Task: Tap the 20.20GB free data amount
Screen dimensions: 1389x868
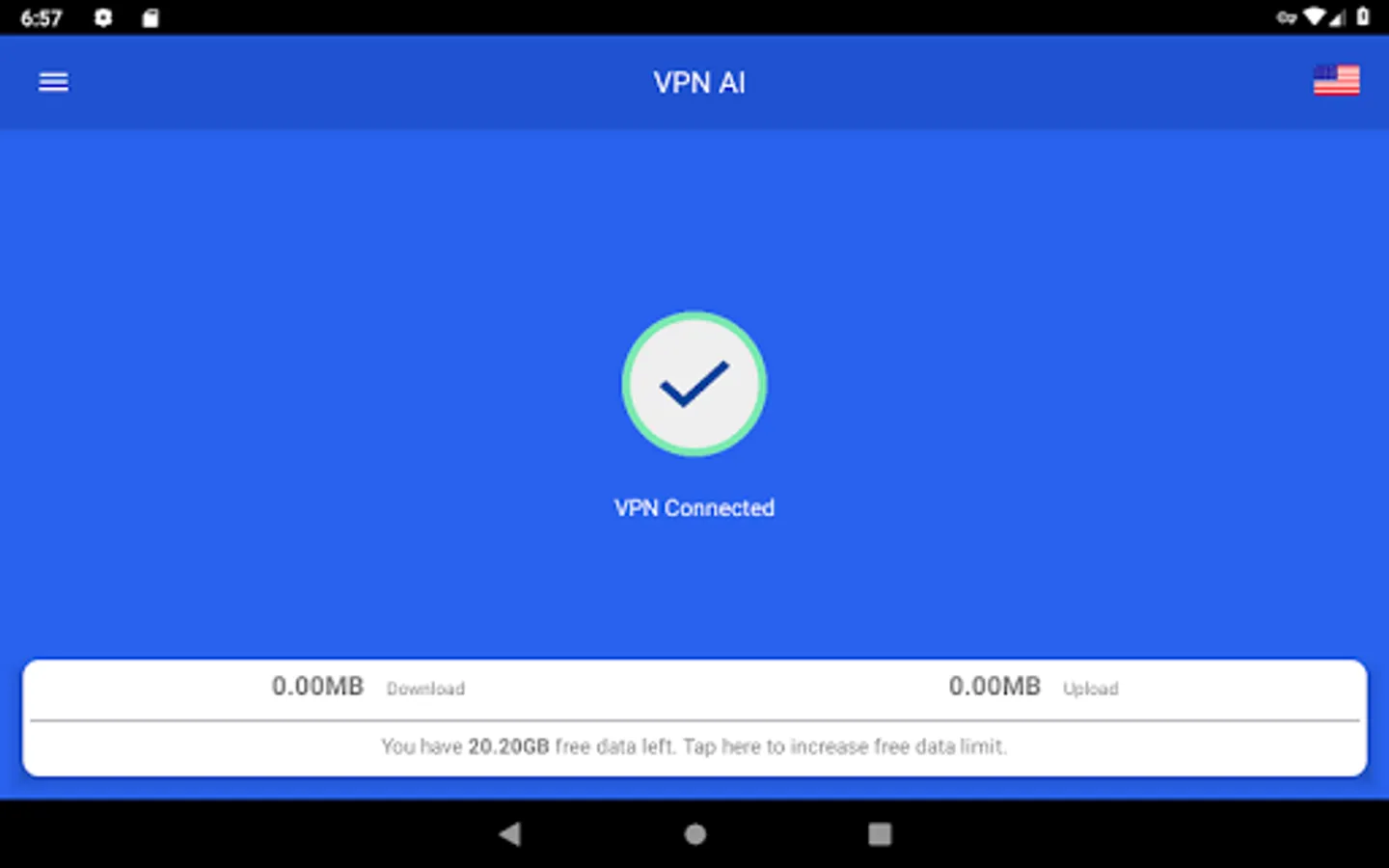Action: pyautogui.click(x=508, y=746)
